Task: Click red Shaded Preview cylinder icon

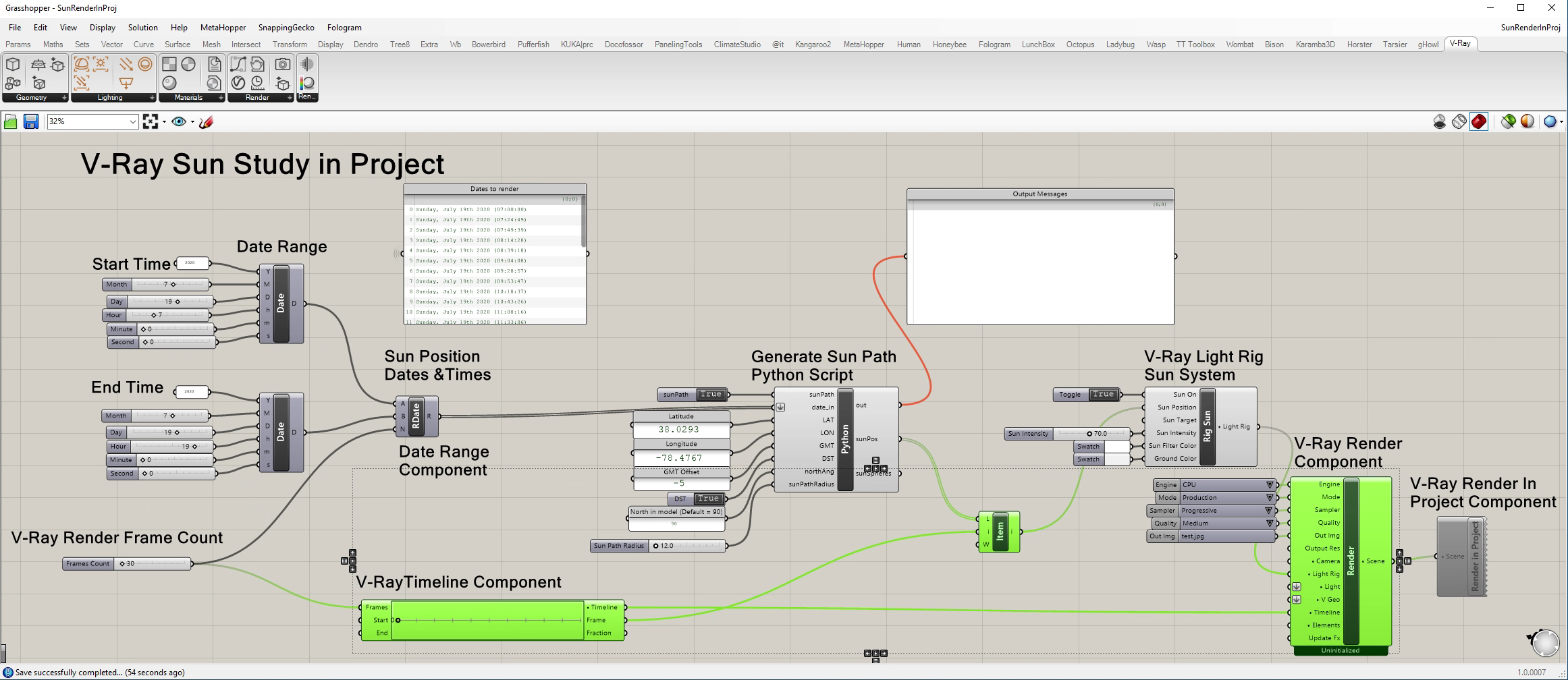Action: 1478,121
